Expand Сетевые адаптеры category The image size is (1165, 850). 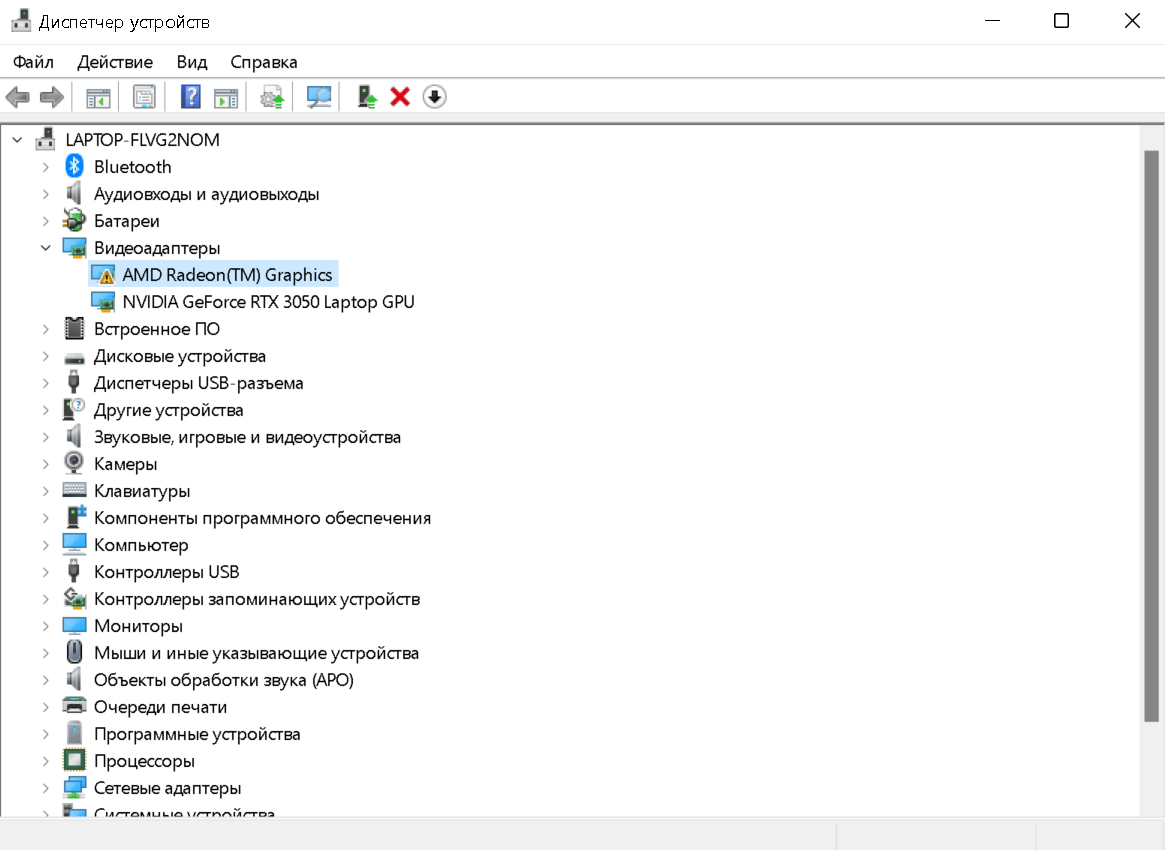coord(46,788)
